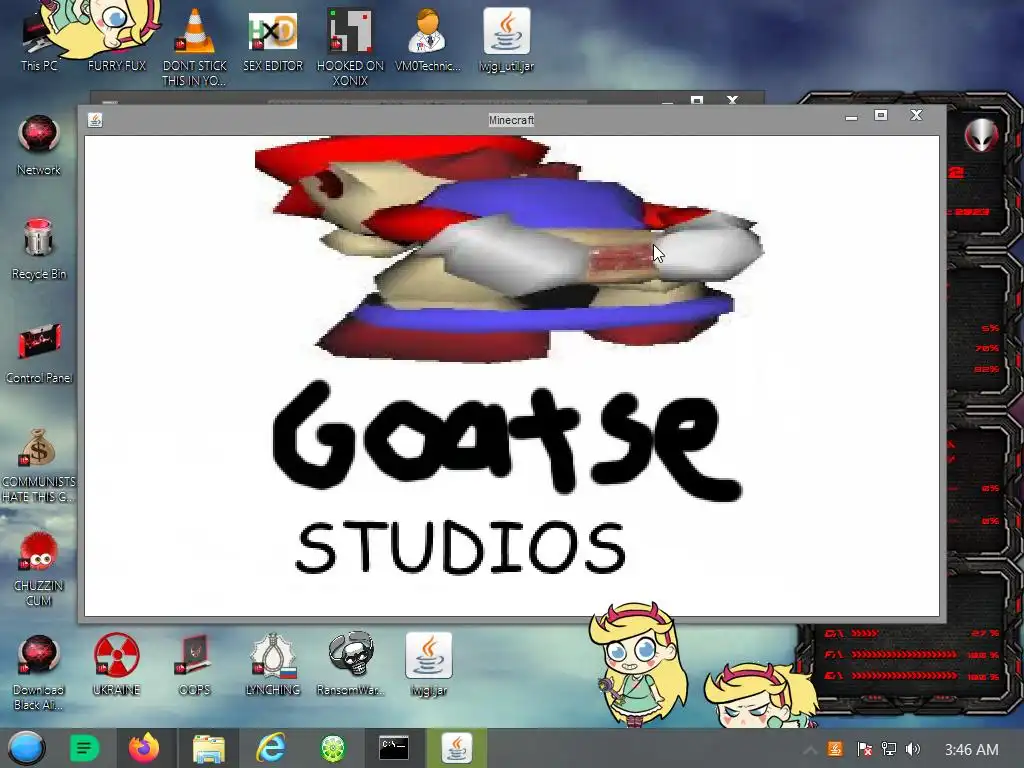
Task: Select the FURRY FUX desktop shortcut
Action: 117,38
